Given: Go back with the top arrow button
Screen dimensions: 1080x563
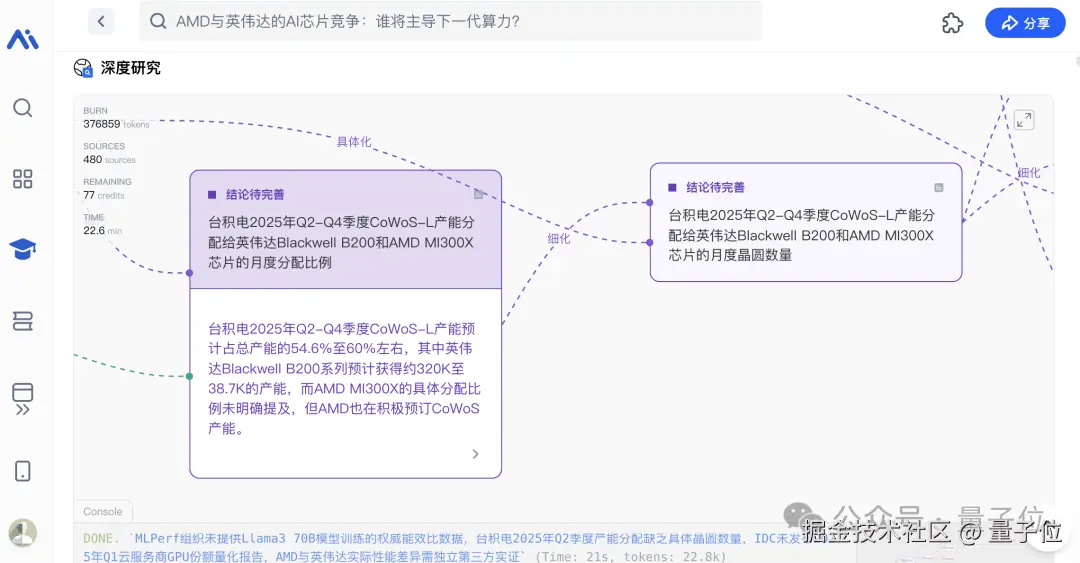Looking at the screenshot, I should click(x=101, y=21).
